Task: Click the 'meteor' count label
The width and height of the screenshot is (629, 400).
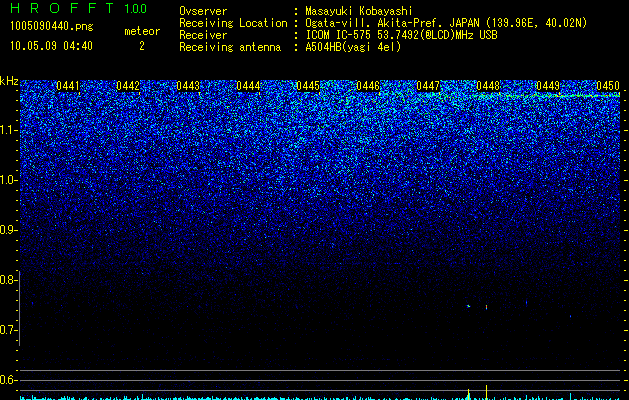Action: [x=142, y=31]
